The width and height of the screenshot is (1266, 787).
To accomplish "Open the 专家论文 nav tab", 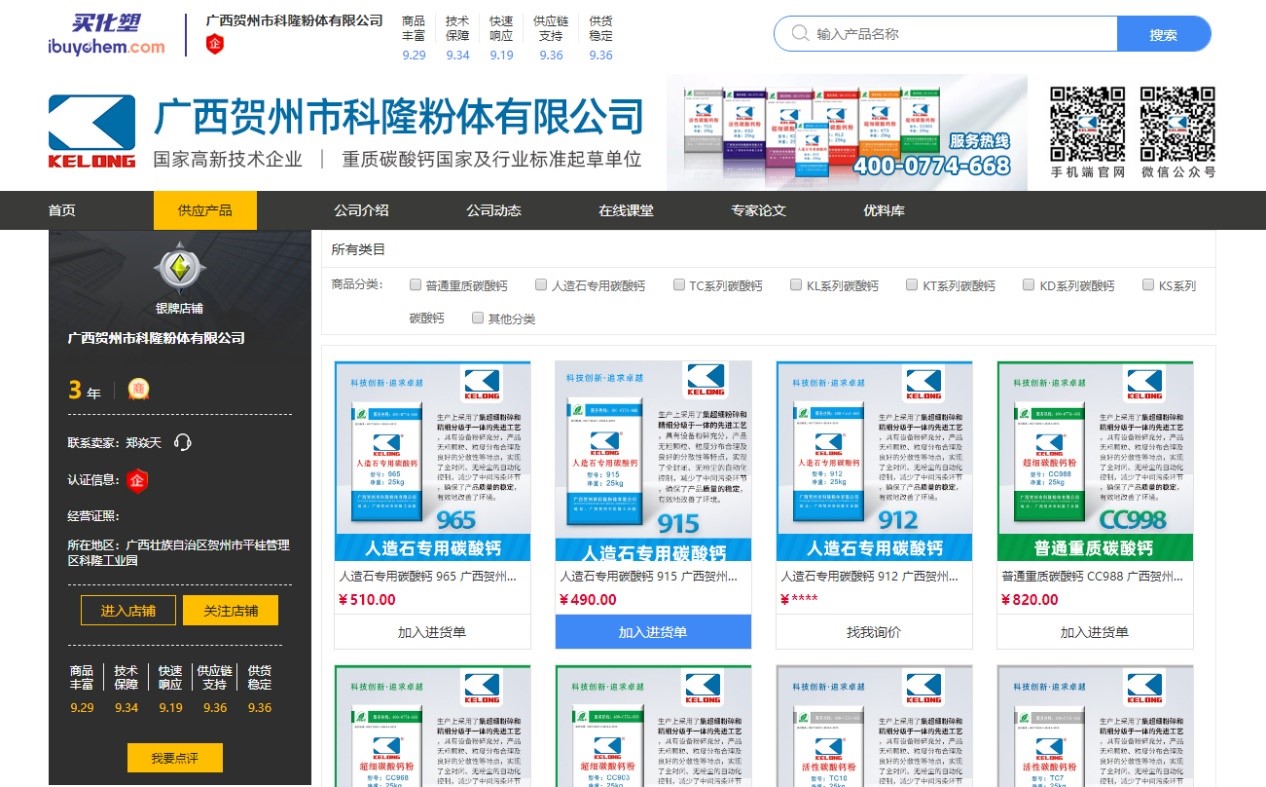I will tap(759, 210).
